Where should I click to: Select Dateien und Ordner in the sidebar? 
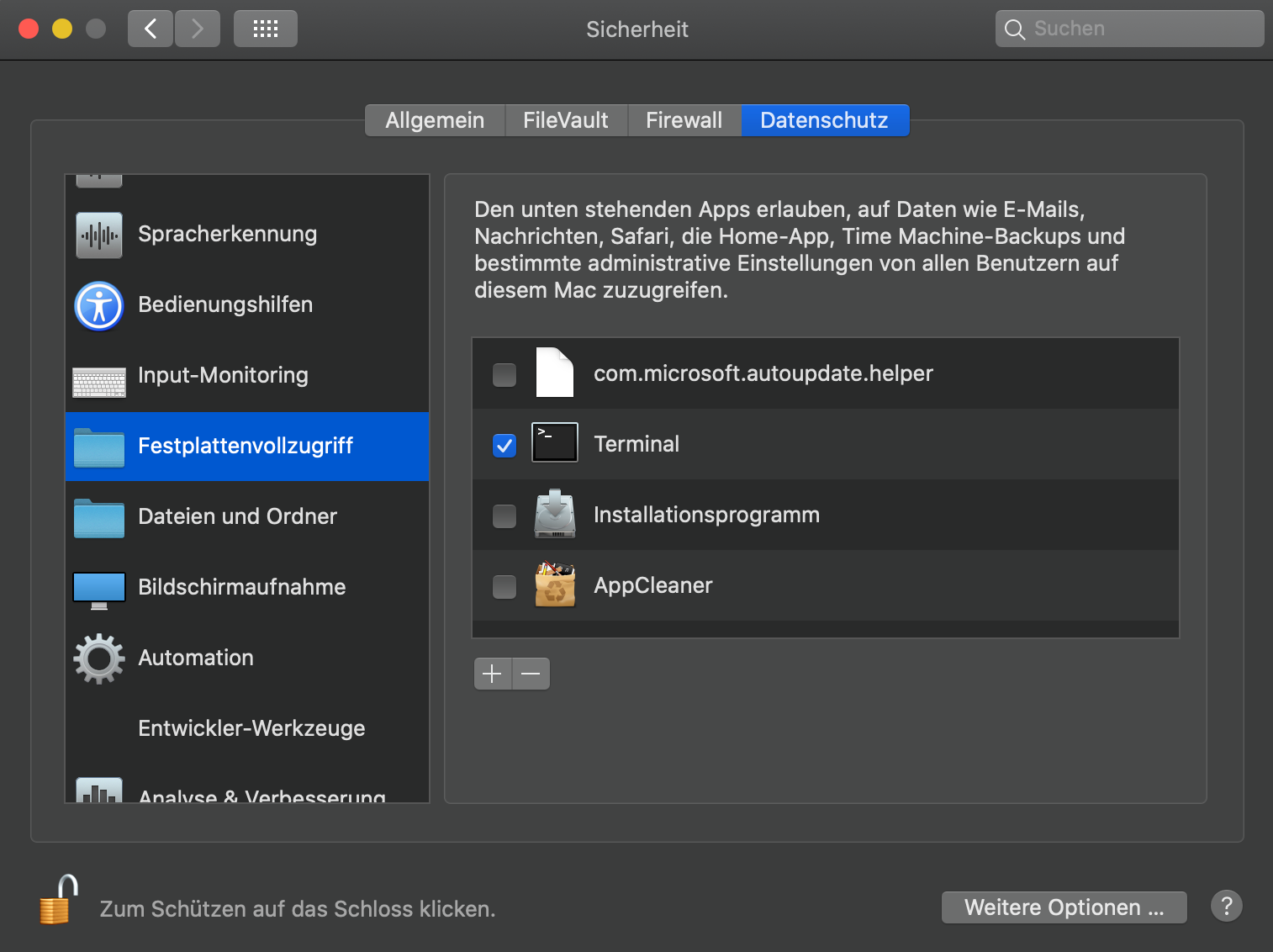[x=238, y=516]
